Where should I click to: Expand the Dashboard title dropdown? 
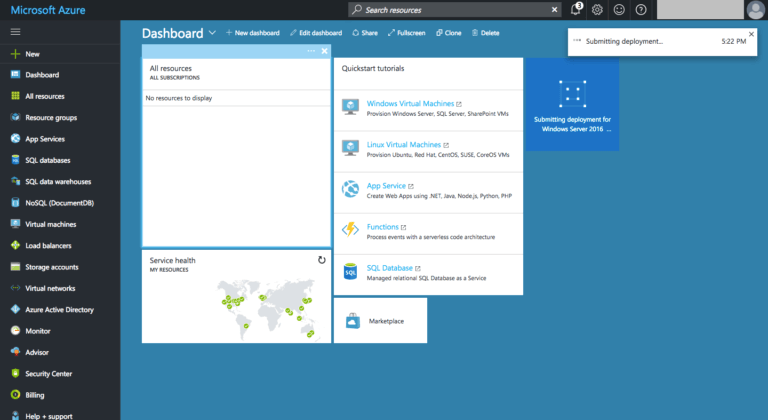click(212, 33)
